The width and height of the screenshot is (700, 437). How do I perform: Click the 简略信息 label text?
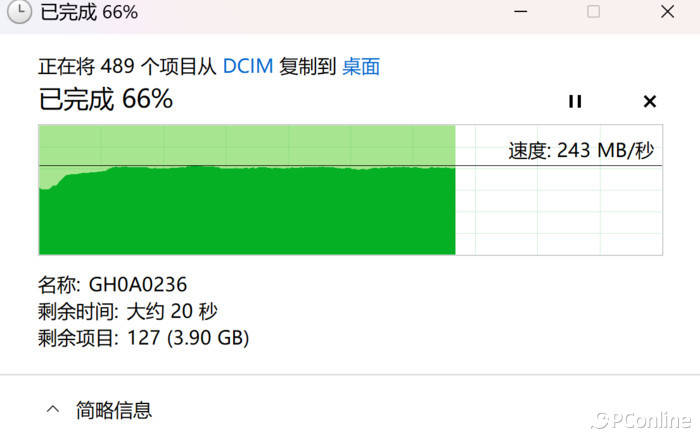[114, 410]
